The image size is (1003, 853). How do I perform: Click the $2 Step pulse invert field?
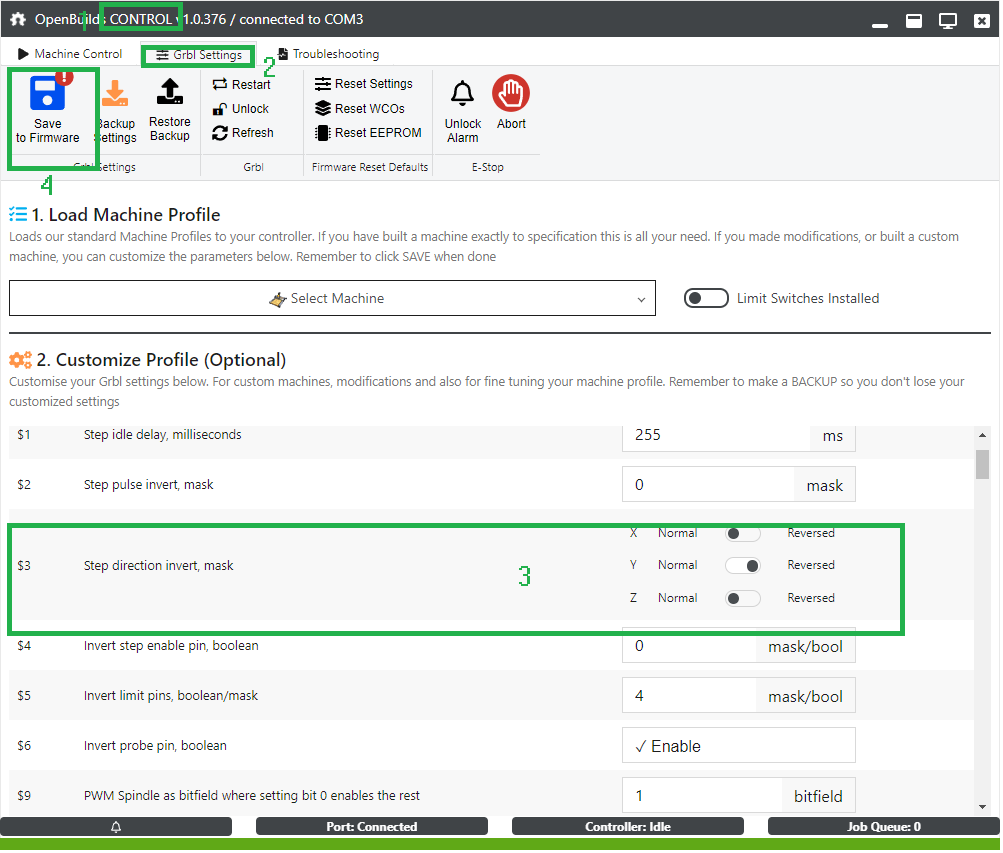click(x=708, y=485)
